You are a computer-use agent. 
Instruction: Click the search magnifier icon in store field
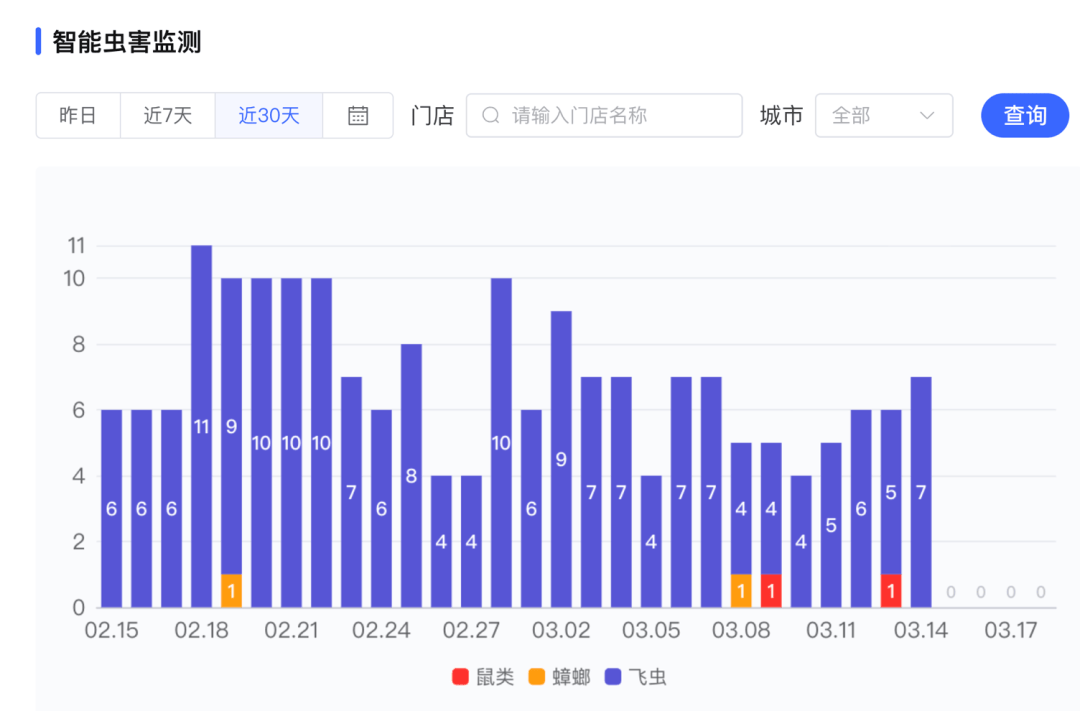490,115
